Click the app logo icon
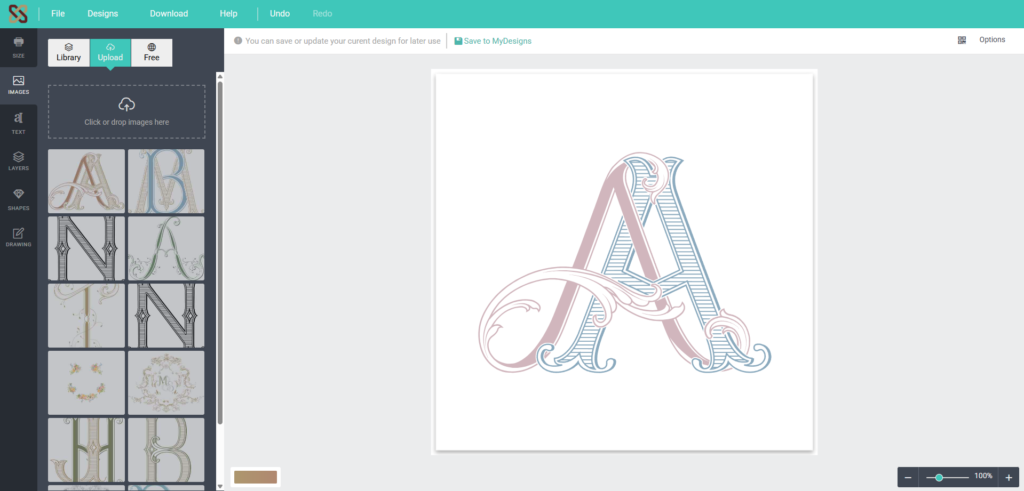 pyautogui.click(x=18, y=14)
